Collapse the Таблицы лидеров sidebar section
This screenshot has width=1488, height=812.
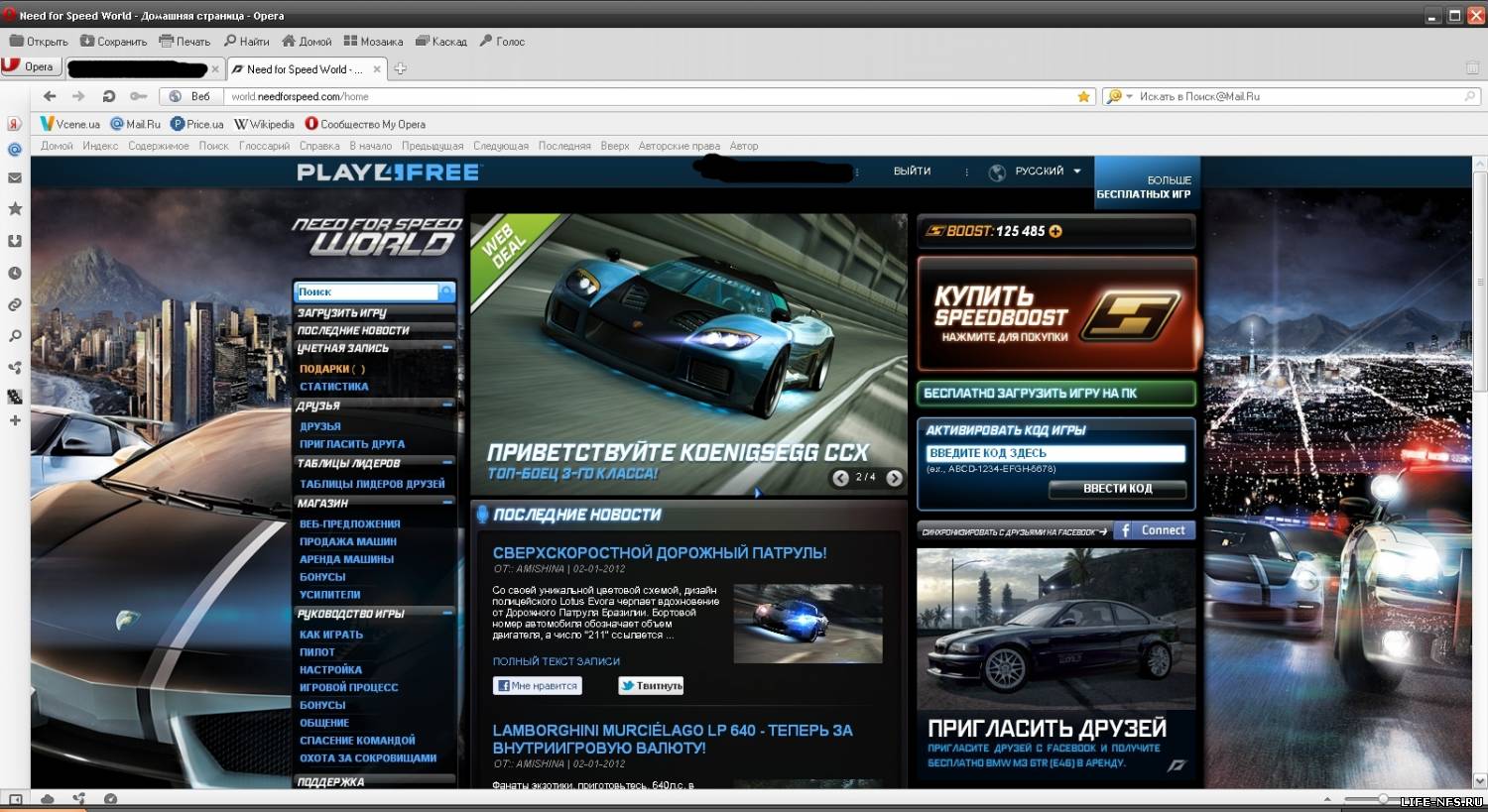point(447,463)
